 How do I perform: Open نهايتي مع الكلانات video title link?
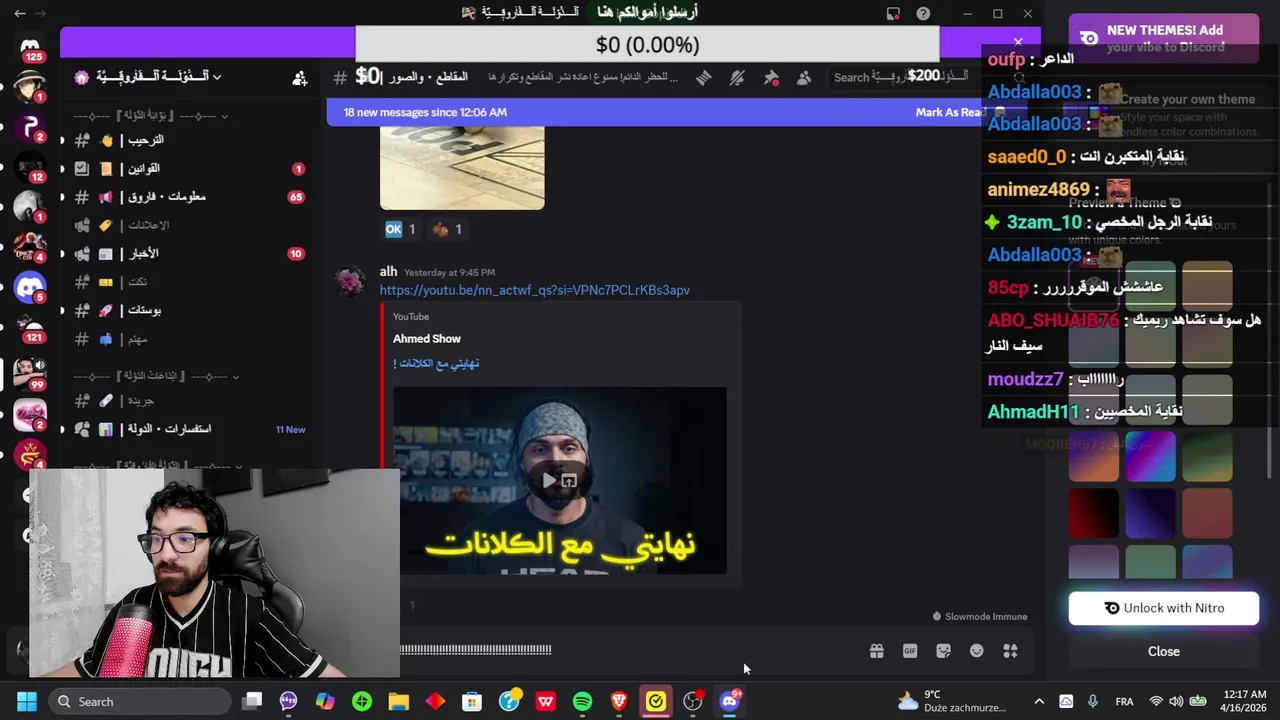click(x=436, y=363)
